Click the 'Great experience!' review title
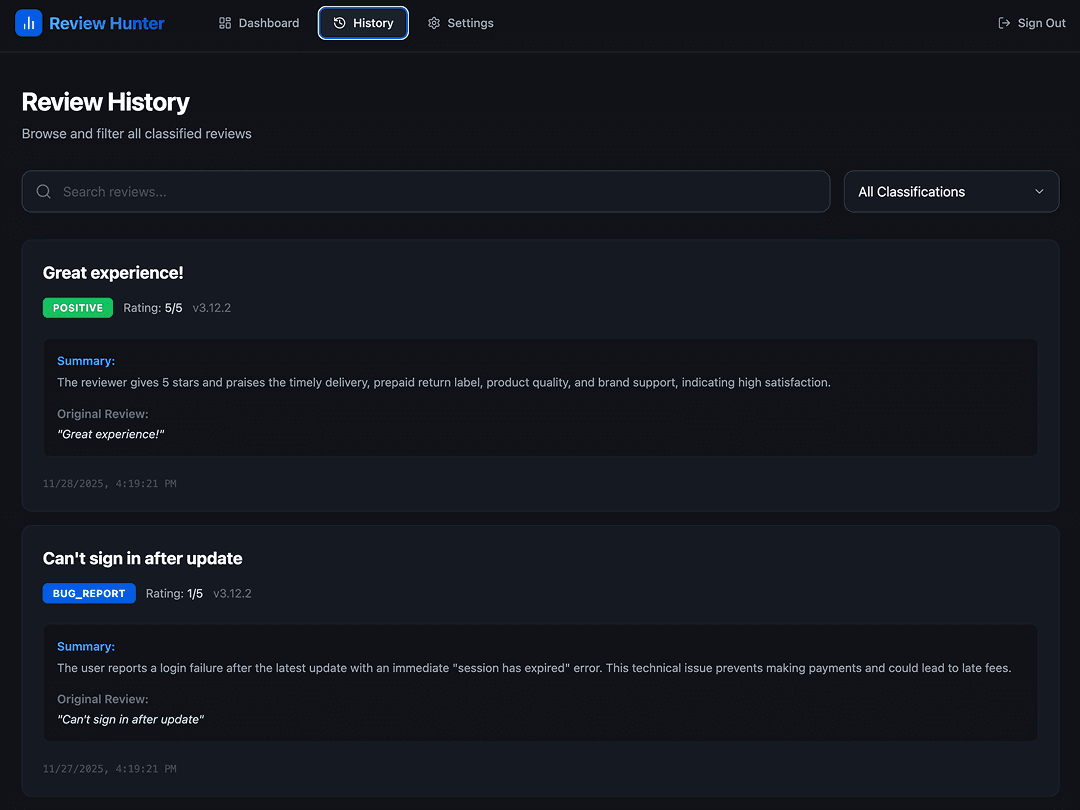 113,273
